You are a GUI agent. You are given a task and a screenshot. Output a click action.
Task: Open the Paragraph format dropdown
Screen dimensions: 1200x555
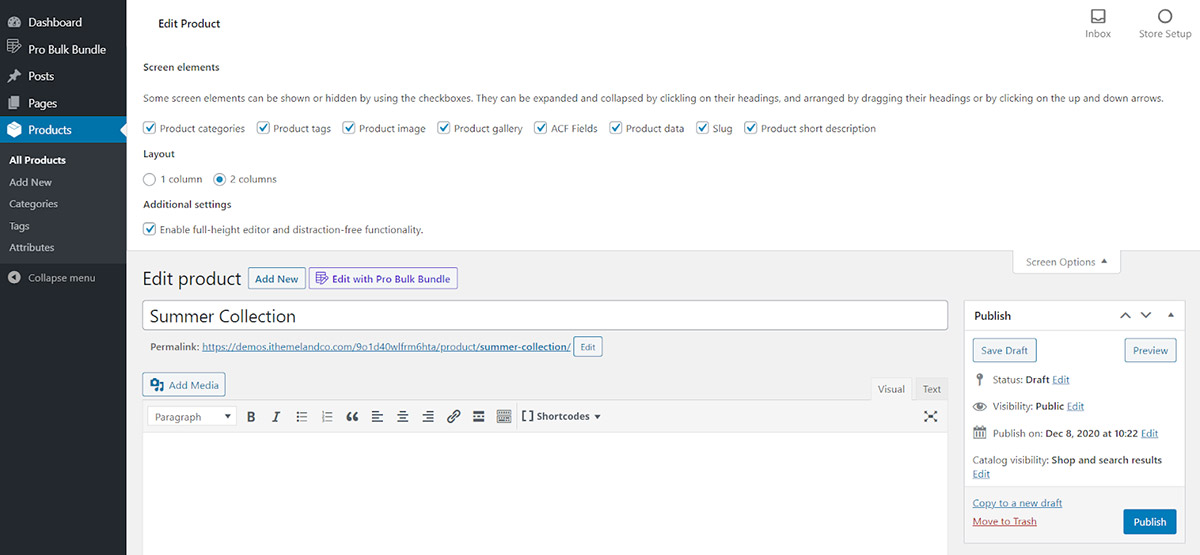tap(192, 417)
